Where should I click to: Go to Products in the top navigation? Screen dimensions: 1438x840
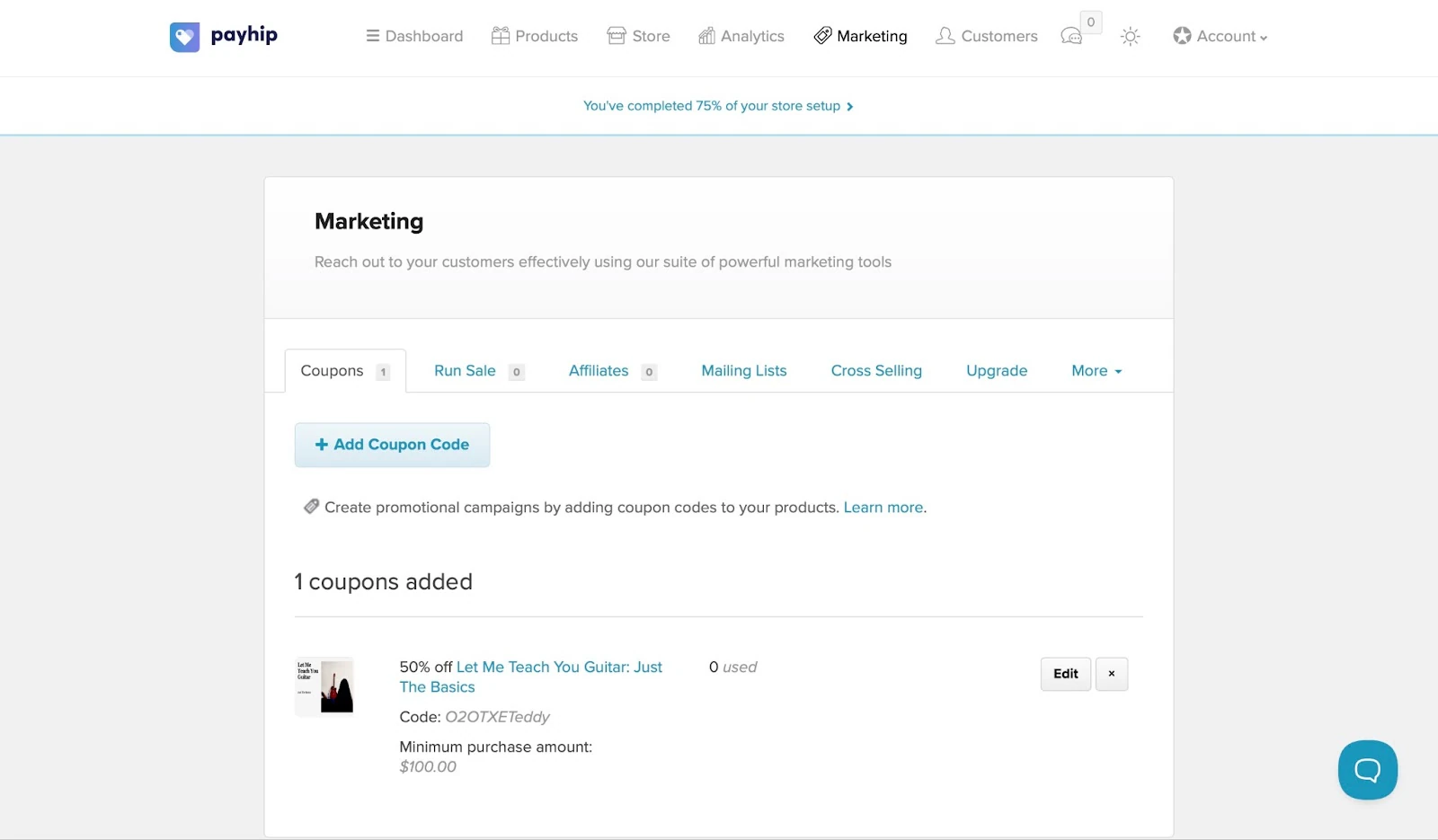[x=535, y=36]
